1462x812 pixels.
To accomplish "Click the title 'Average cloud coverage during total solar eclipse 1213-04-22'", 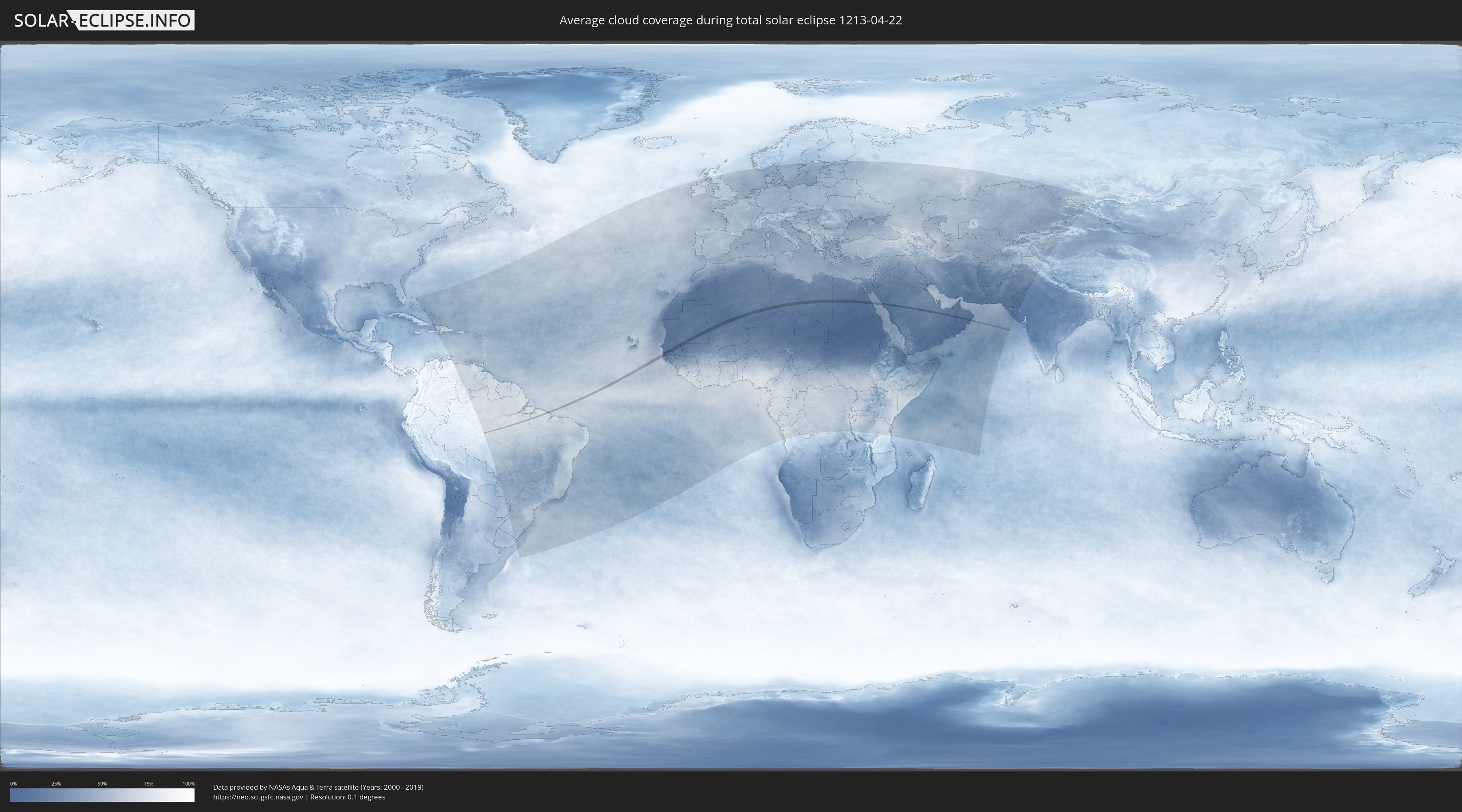I will [x=731, y=20].
